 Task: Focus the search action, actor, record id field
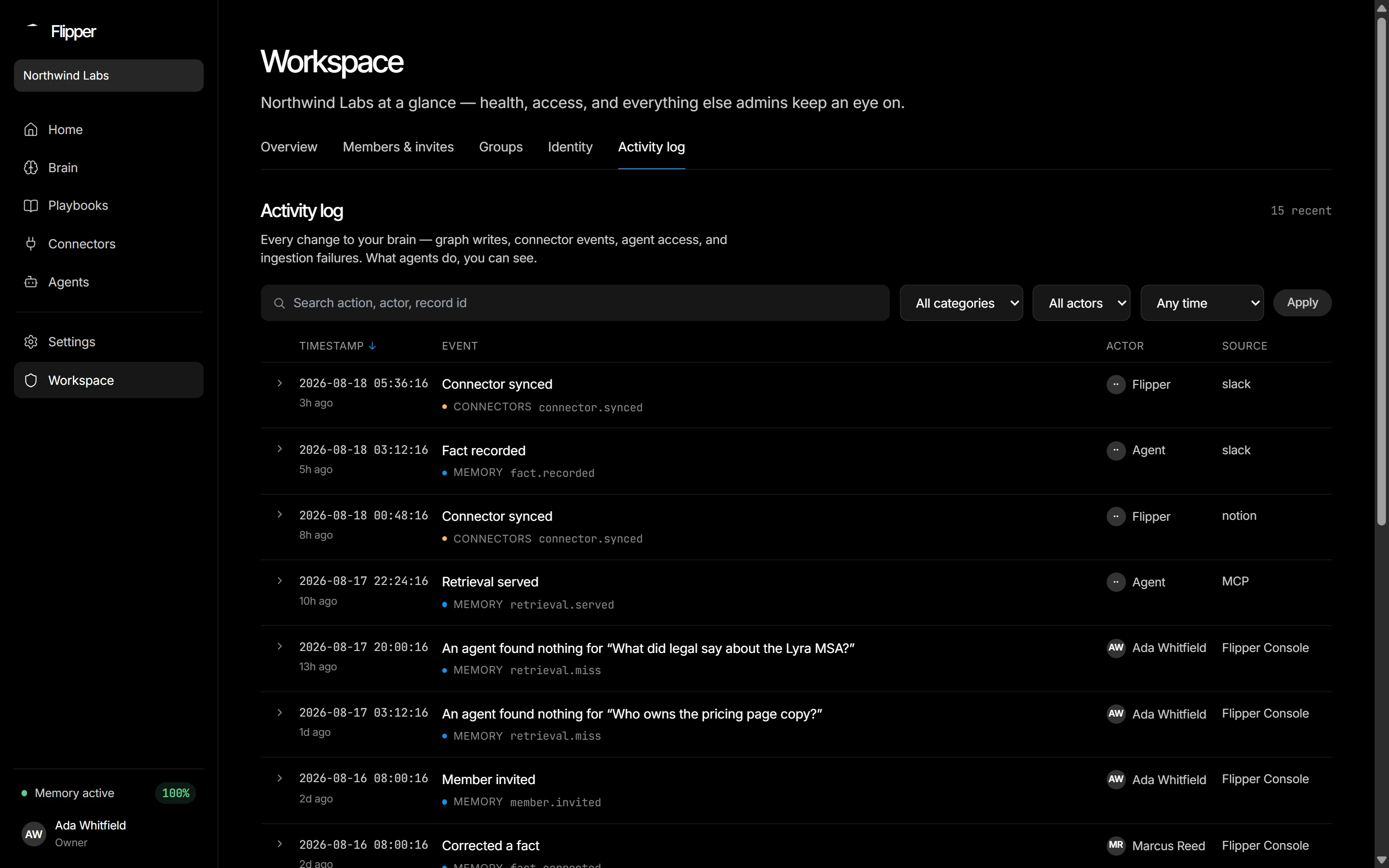point(575,303)
